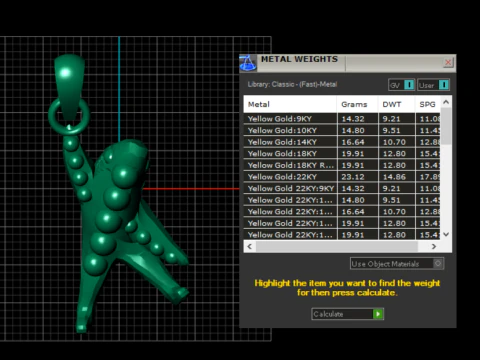
Task: Click the Library: Classic - (Fast)-Metal label
Action: pyautogui.click(x=292, y=84)
